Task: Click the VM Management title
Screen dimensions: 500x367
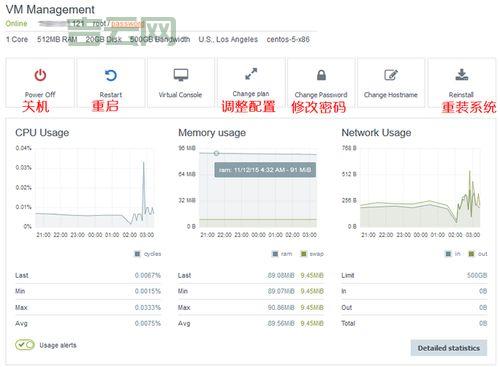Action: (x=50, y=10)
